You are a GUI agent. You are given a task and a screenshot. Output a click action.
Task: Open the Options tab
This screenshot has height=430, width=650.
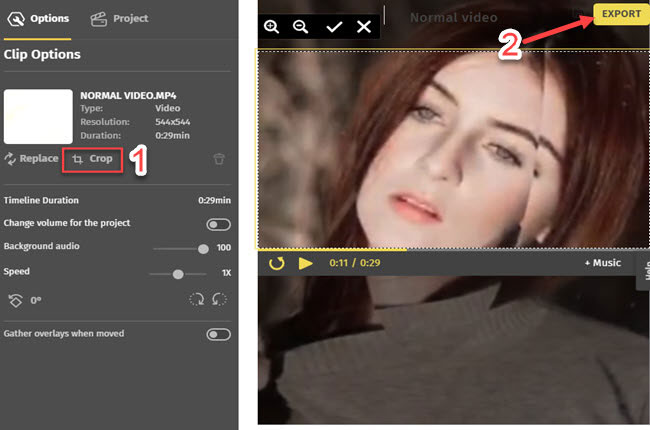[37, 19]
